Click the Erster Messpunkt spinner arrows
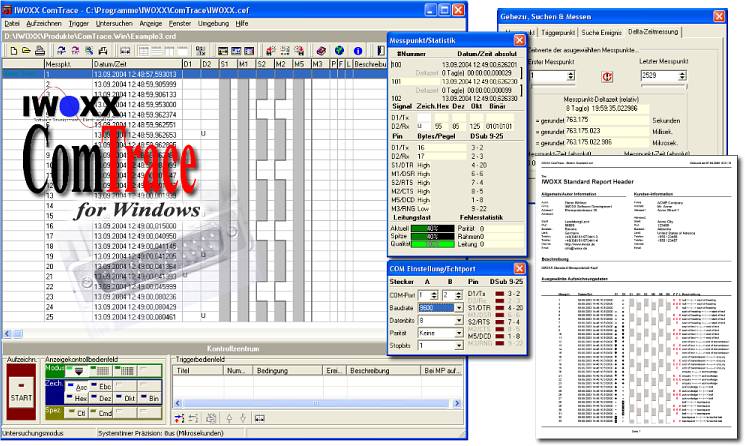Viewport: 745px width, 446px height. [571, 76]
